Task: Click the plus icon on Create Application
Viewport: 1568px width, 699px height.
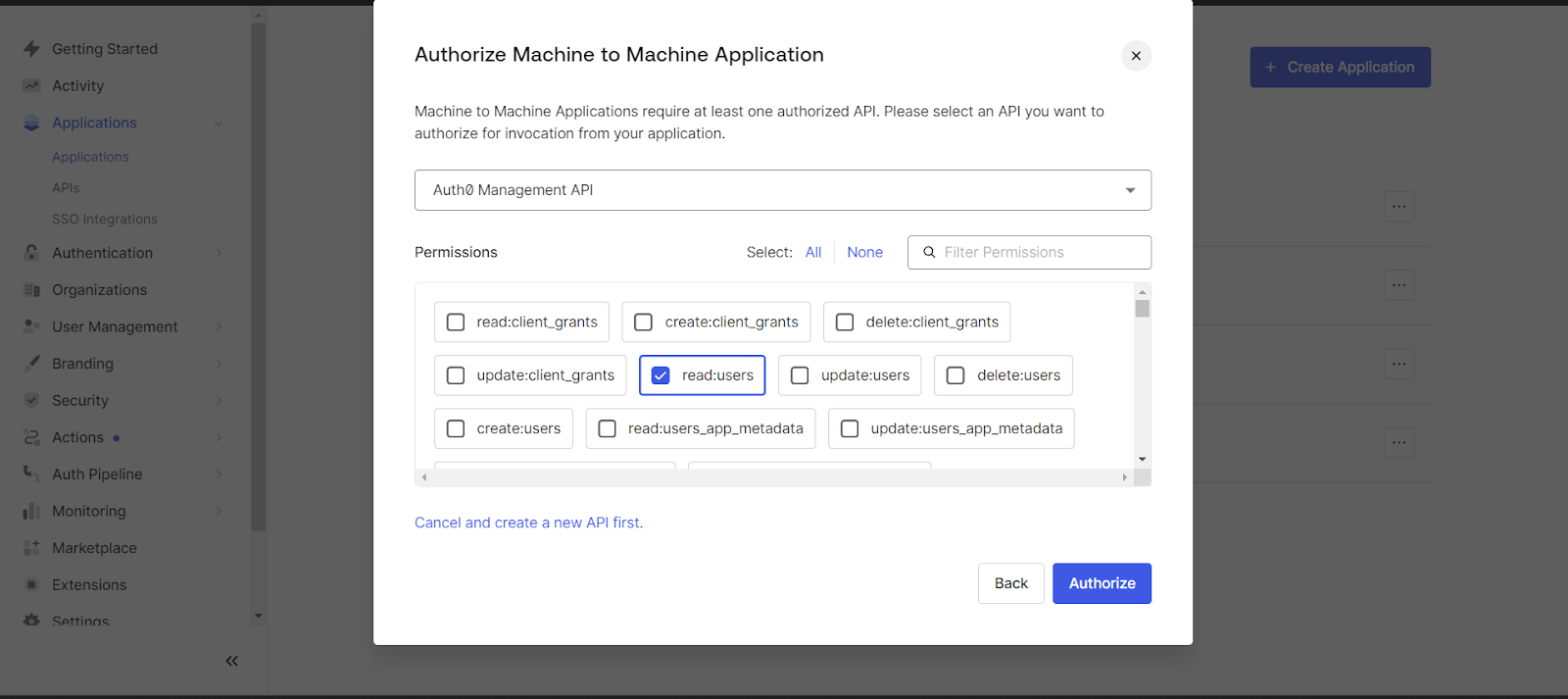Action: (1270, 68)
